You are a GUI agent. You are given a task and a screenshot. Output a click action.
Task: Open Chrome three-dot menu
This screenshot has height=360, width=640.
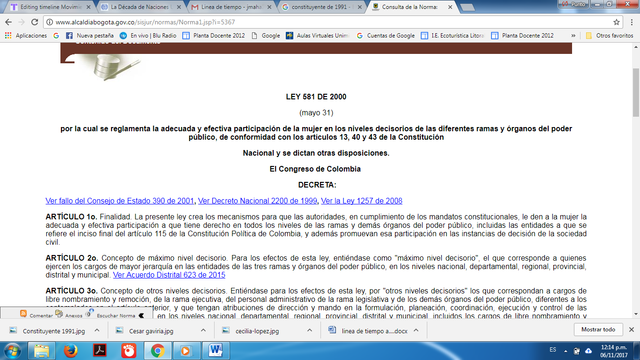coord(631,22)
